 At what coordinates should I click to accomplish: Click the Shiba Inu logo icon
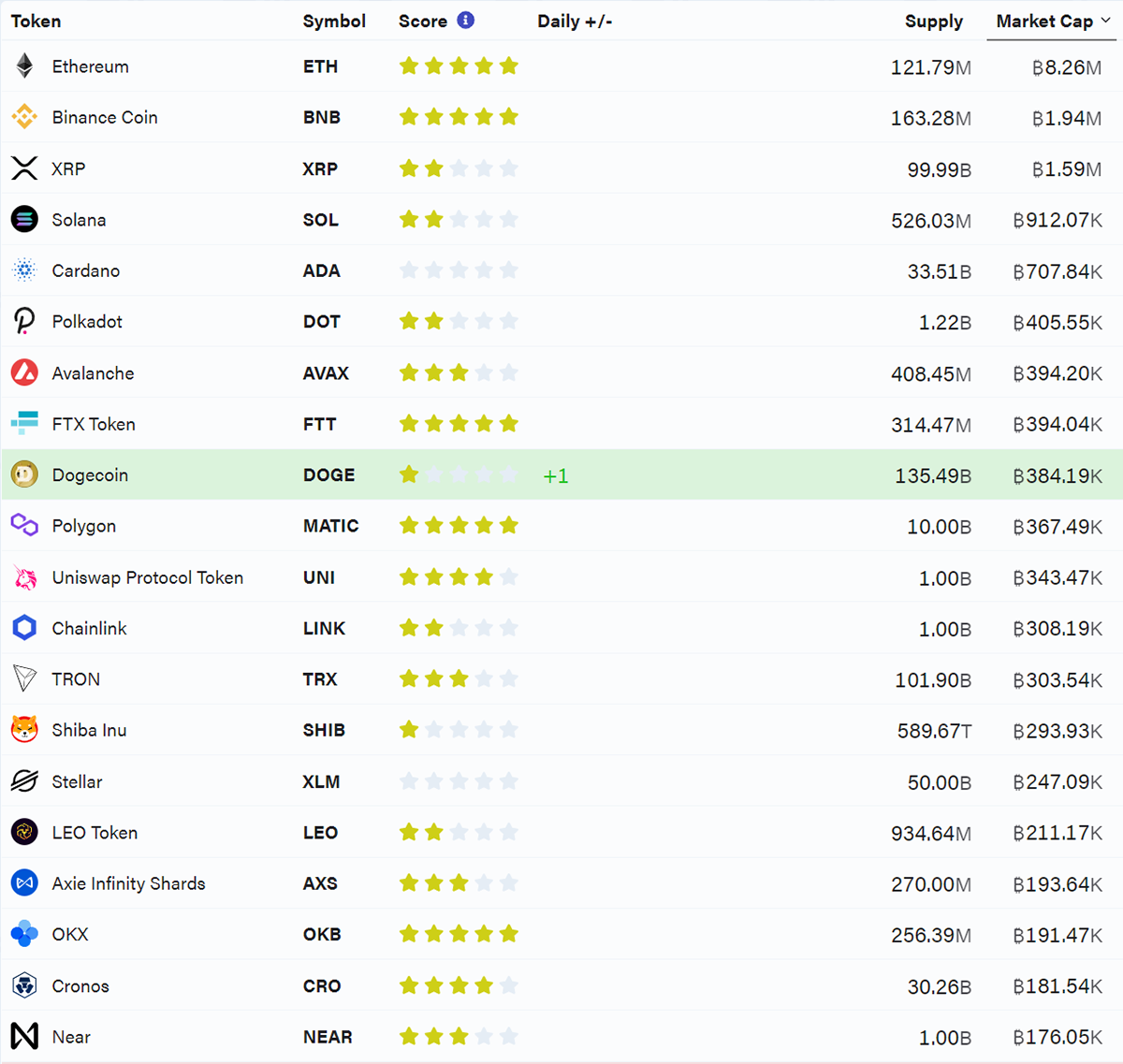tap(24, 729)
